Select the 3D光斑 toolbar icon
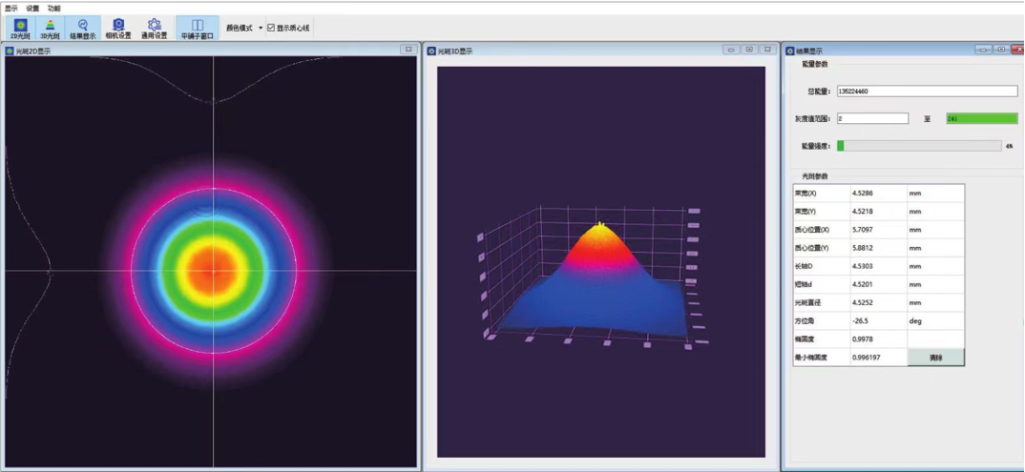This screenshot has width=1025, height=472. point(50,27)
